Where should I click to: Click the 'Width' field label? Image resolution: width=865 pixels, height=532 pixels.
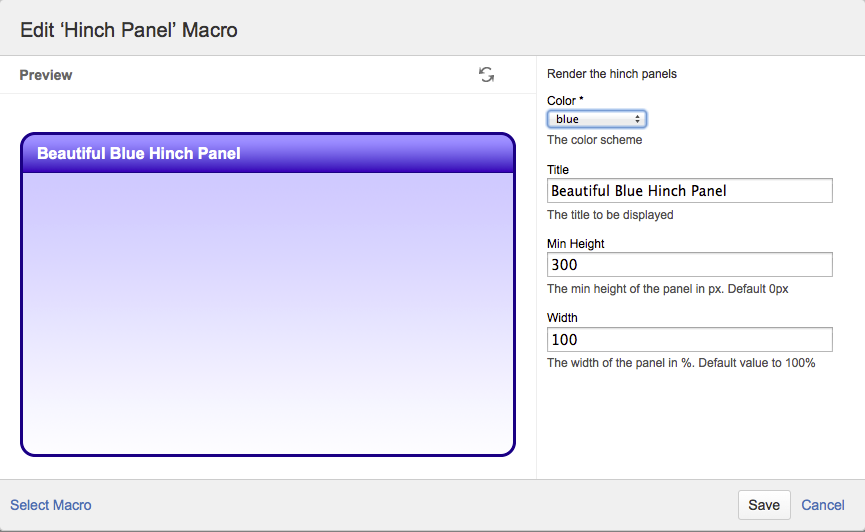pyautogui.click(x=562, y=318)
